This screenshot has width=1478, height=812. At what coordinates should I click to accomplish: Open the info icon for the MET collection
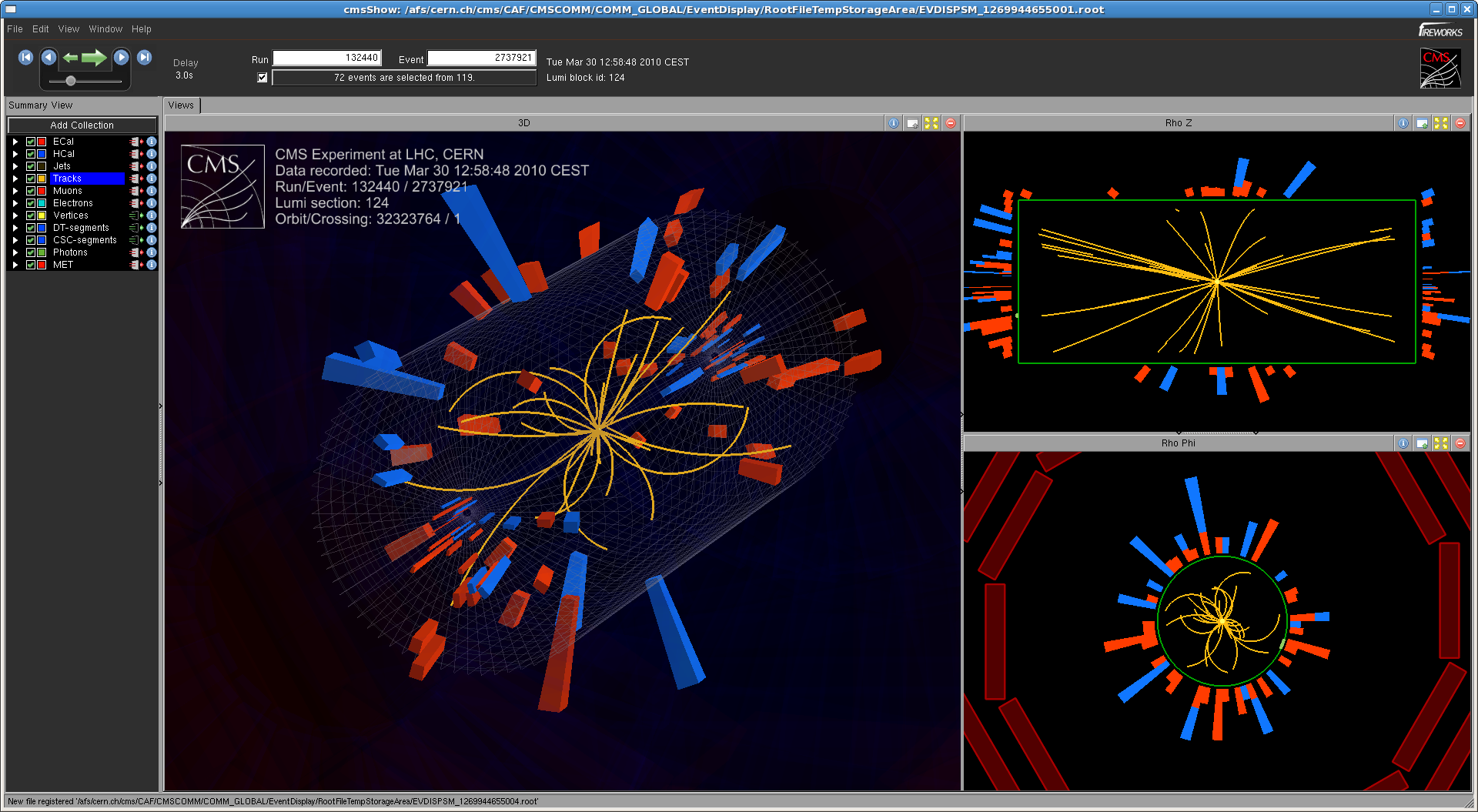(152, 265)
